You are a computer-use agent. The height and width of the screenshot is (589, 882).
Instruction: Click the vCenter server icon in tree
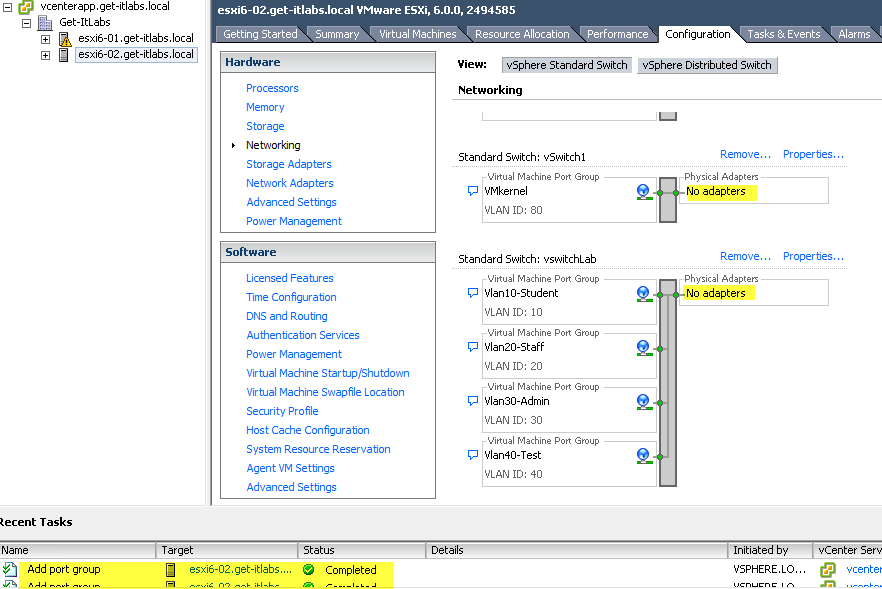point(26,6)
